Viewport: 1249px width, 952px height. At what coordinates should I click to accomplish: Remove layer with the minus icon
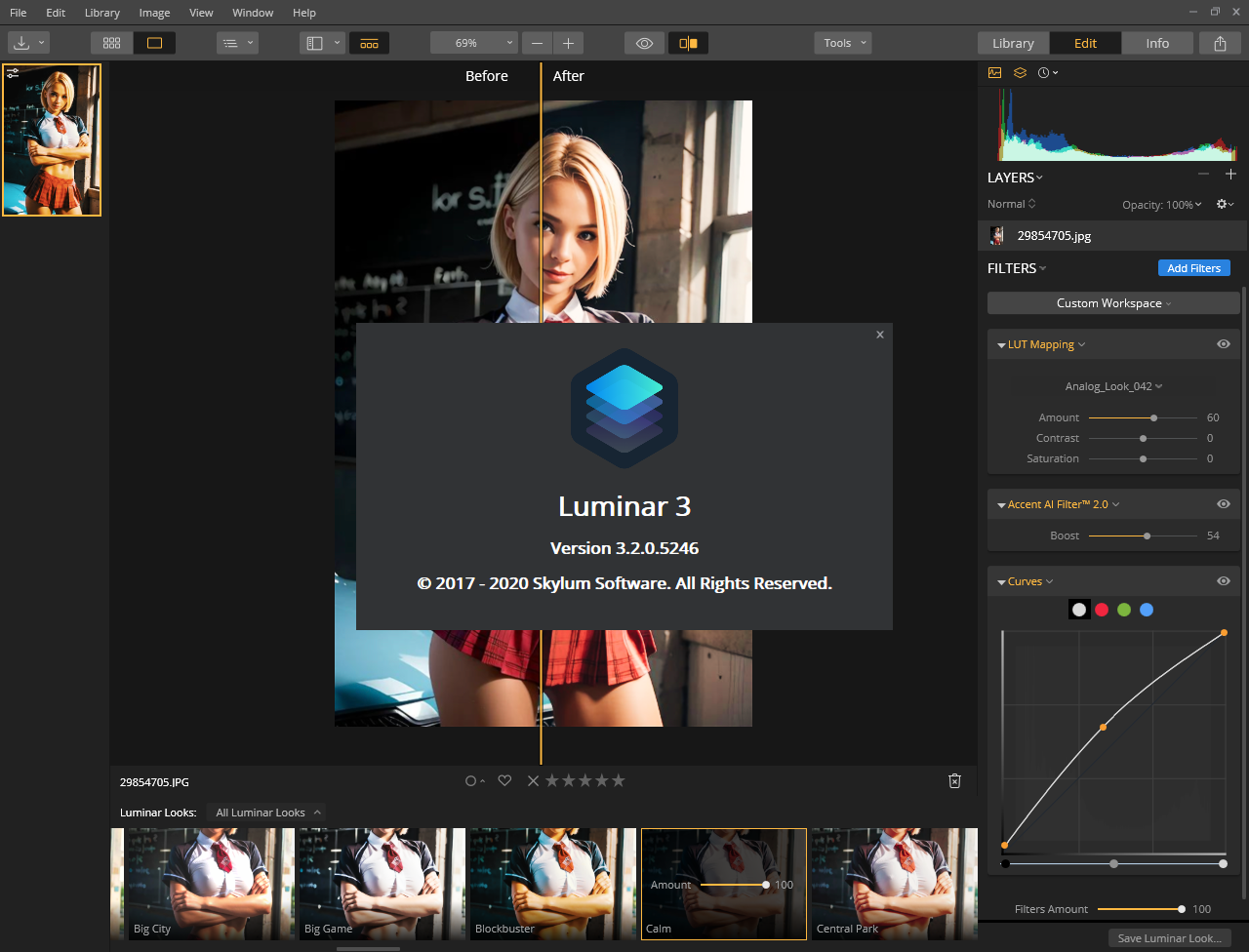point(1203,175)
